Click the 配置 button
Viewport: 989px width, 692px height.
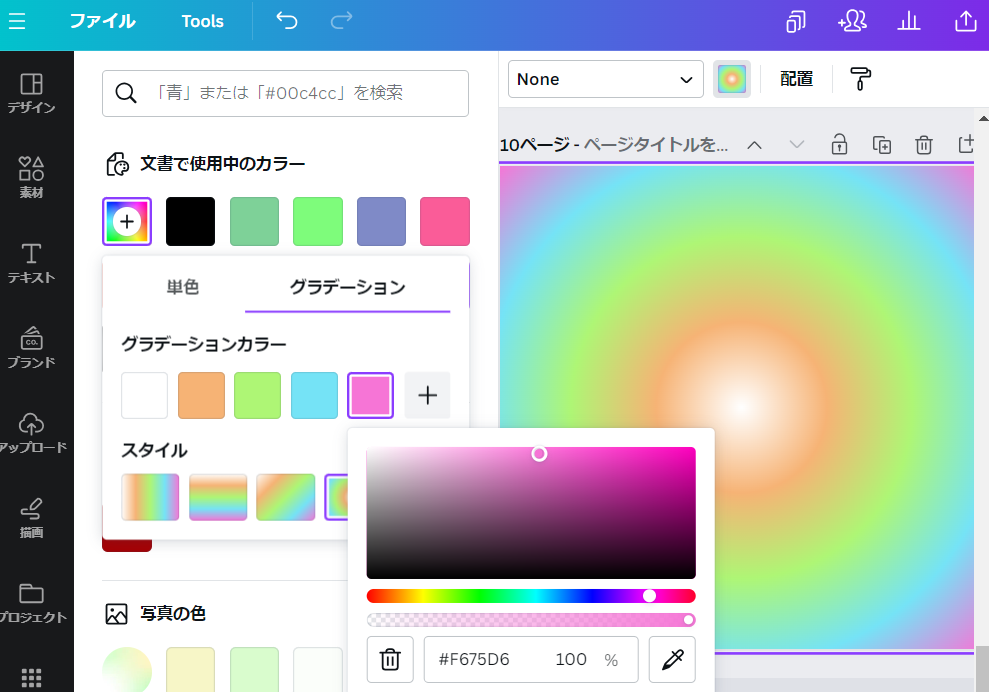point(796,79)
